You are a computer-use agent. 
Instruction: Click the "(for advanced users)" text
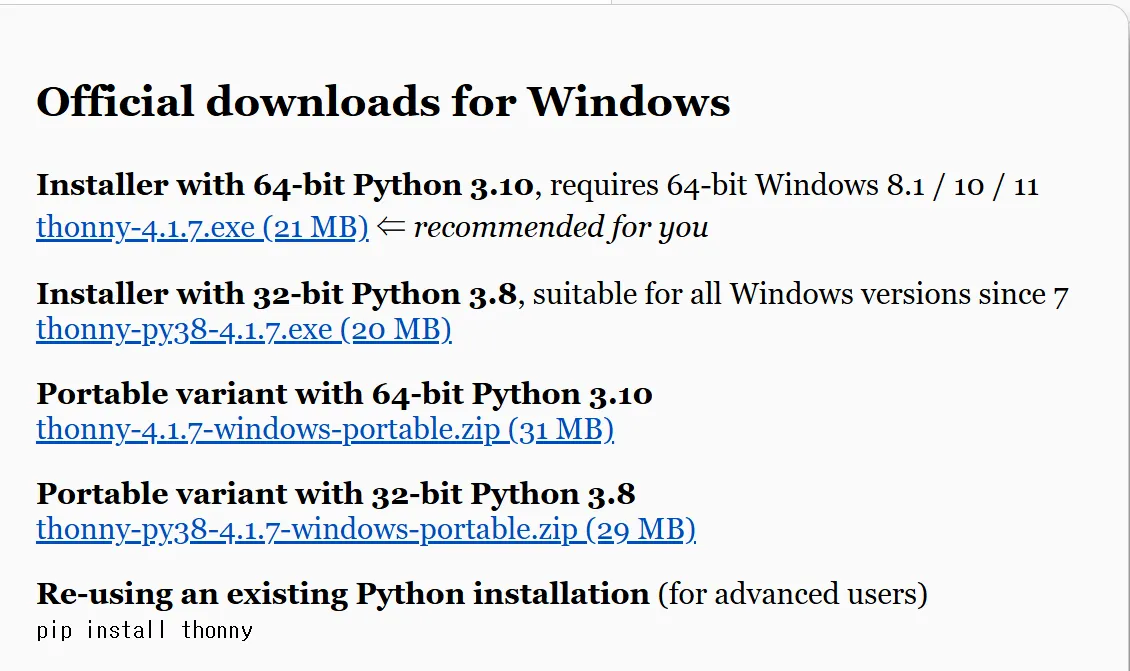792,594
